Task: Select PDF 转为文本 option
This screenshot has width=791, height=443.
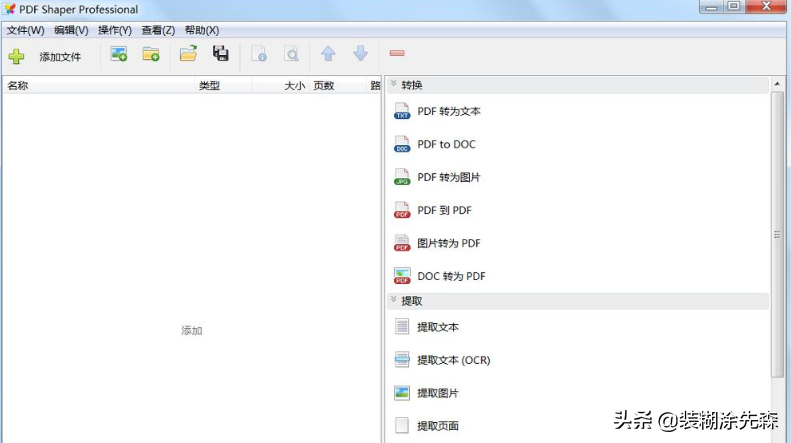Action: 449,112
